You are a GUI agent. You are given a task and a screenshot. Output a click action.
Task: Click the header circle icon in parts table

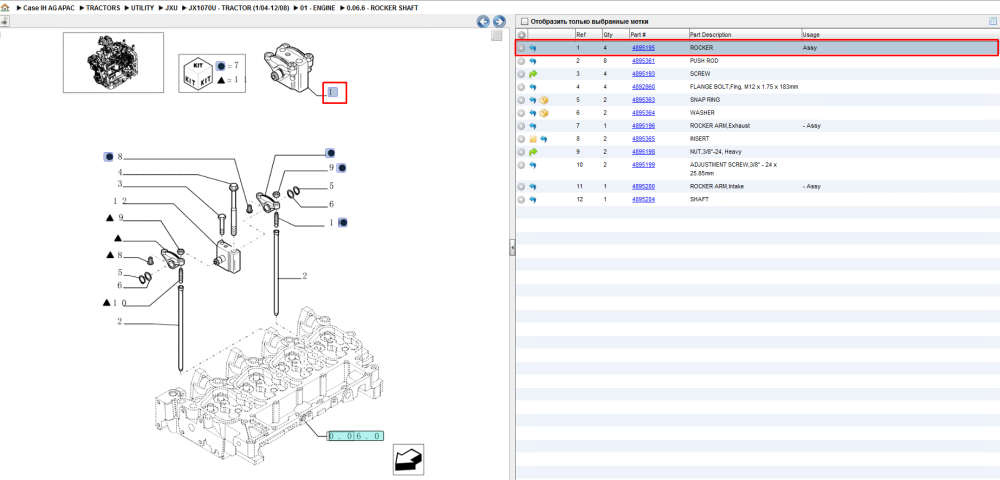click(x=521, y=34)
